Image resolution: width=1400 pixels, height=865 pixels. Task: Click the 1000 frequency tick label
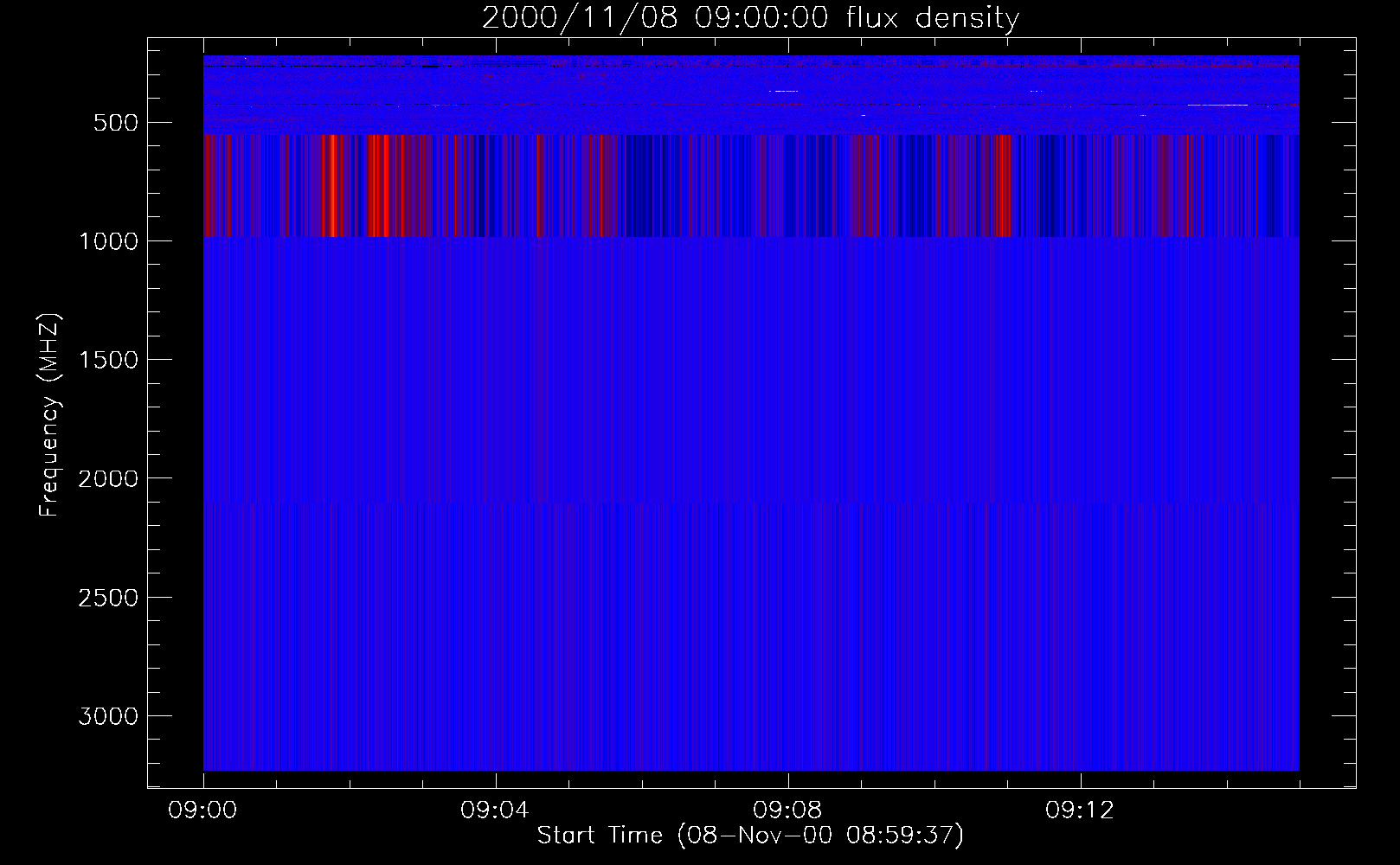tap(108, 241)
